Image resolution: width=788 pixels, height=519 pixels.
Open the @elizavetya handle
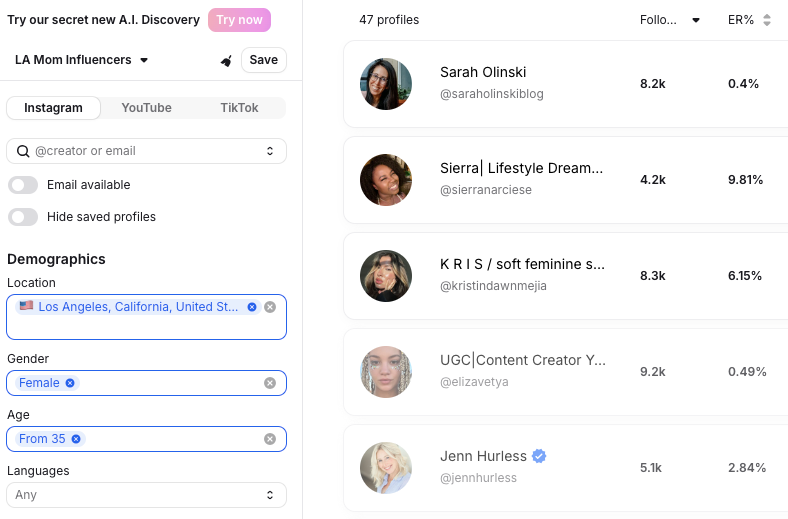point(474,382)
